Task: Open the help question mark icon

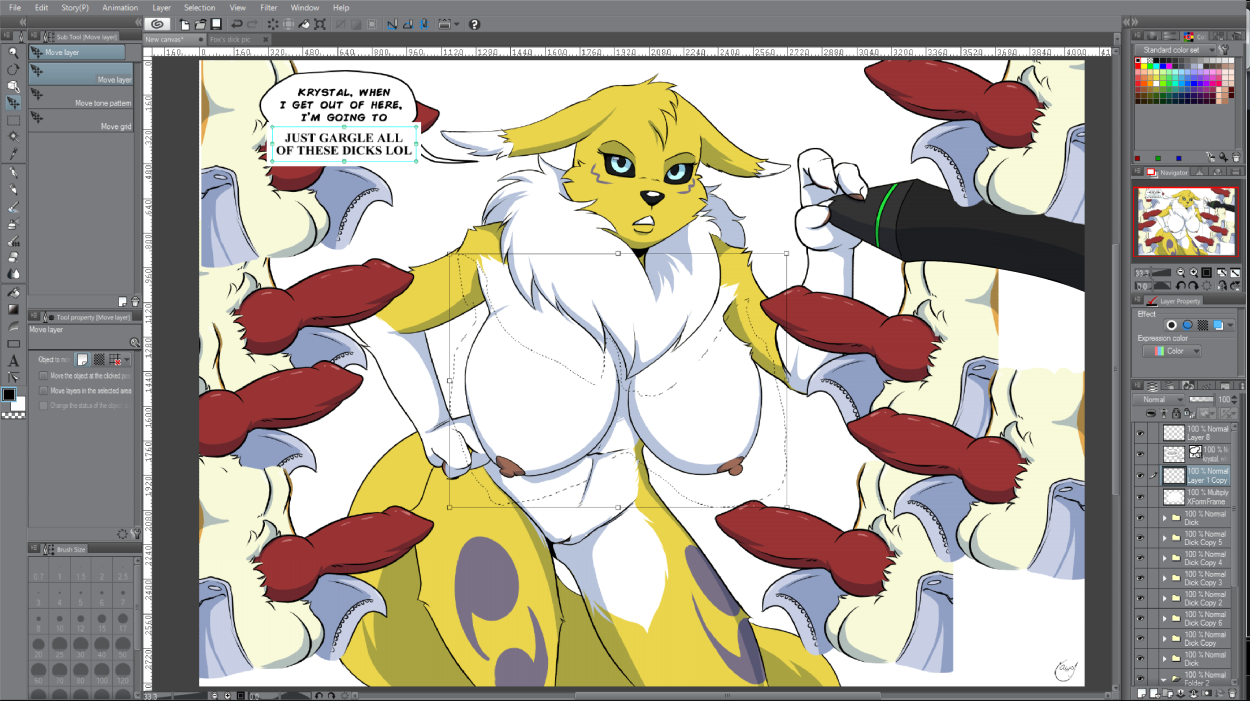Action: coord(474,23)
